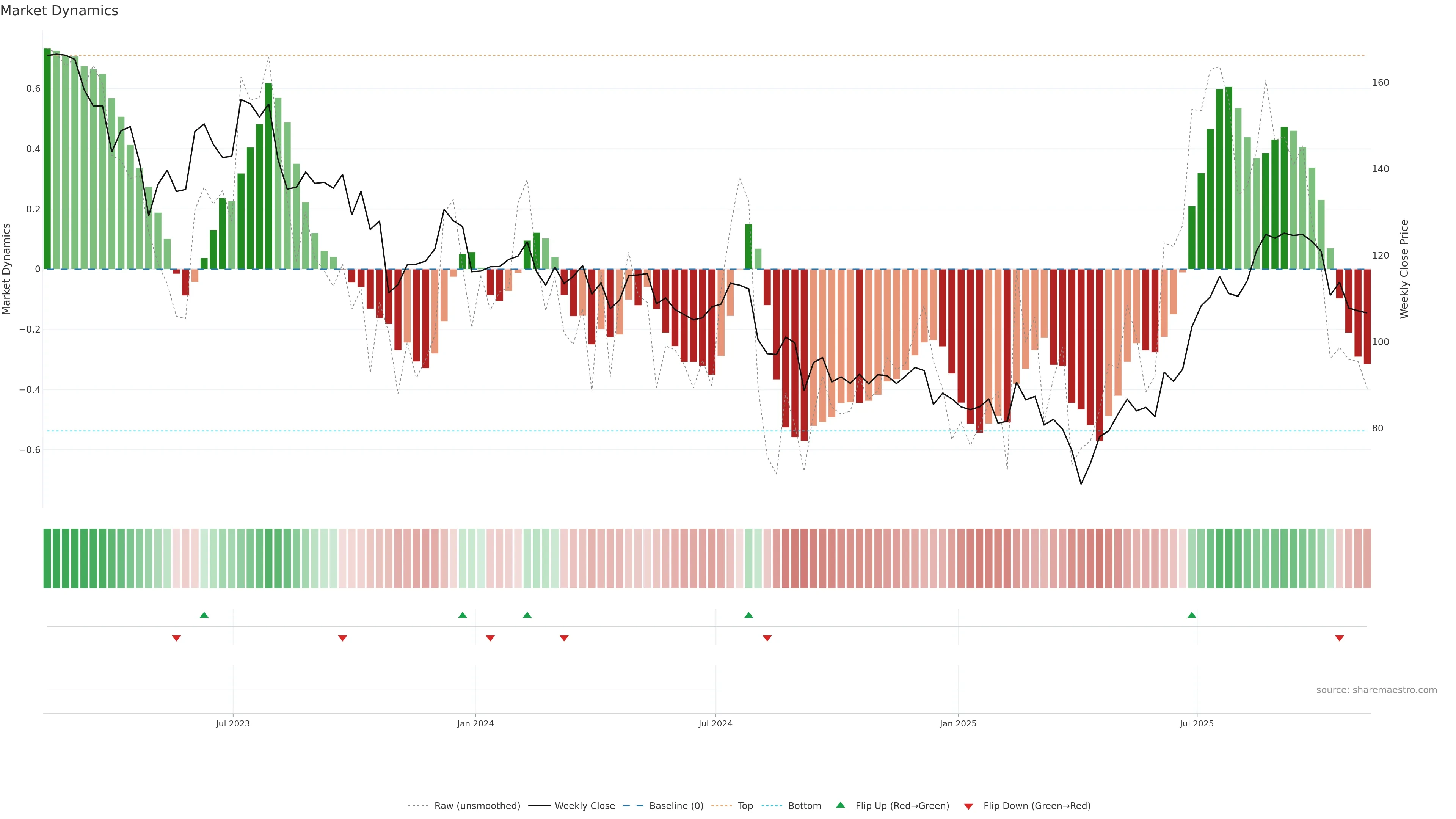The height and width of the screenshot is (819, 1456).
Task: Click the green flip-up marker just after Jul 2024
Action: [748, 615]
